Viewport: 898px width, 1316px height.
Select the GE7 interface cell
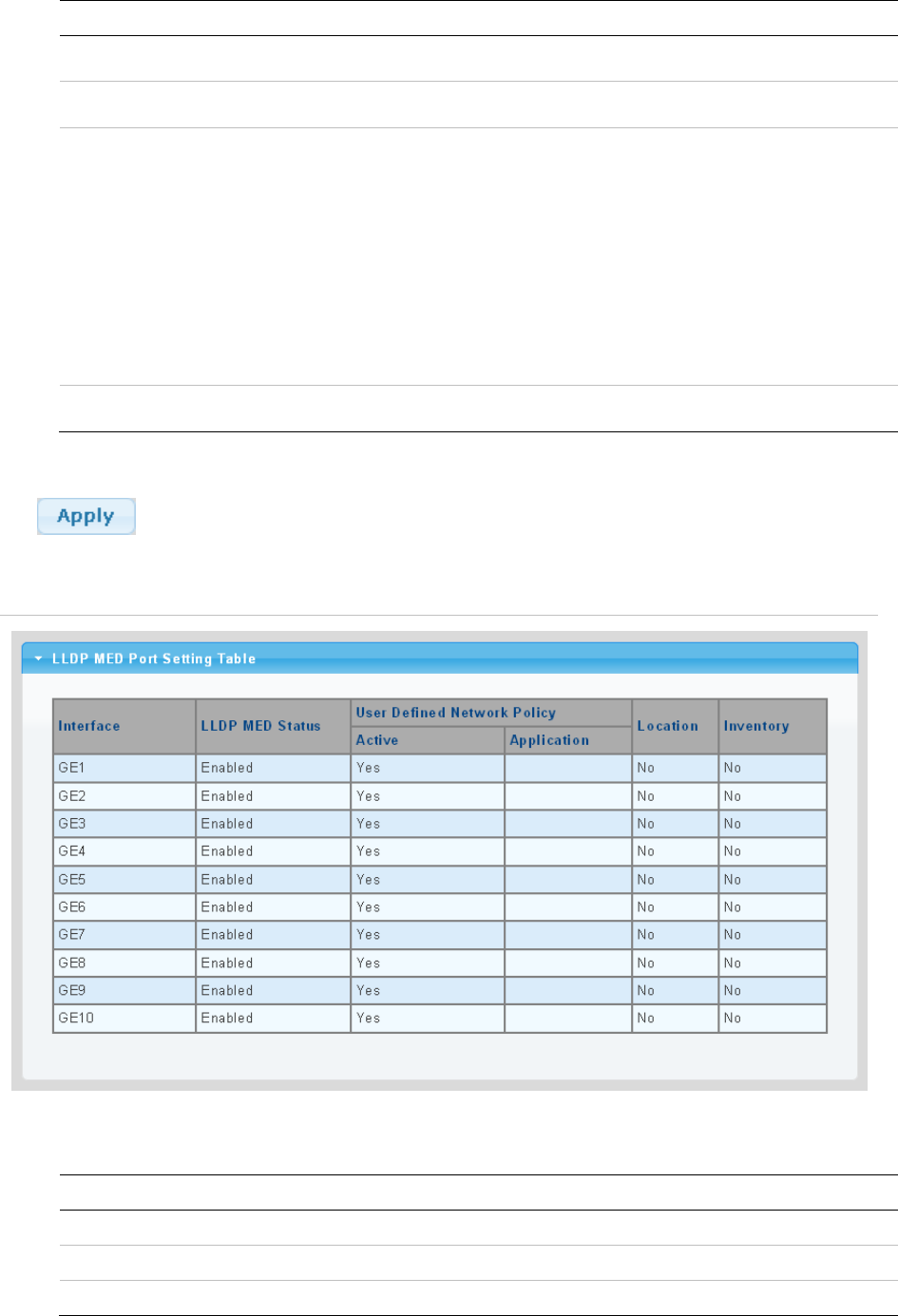click(x=124, y=935)
